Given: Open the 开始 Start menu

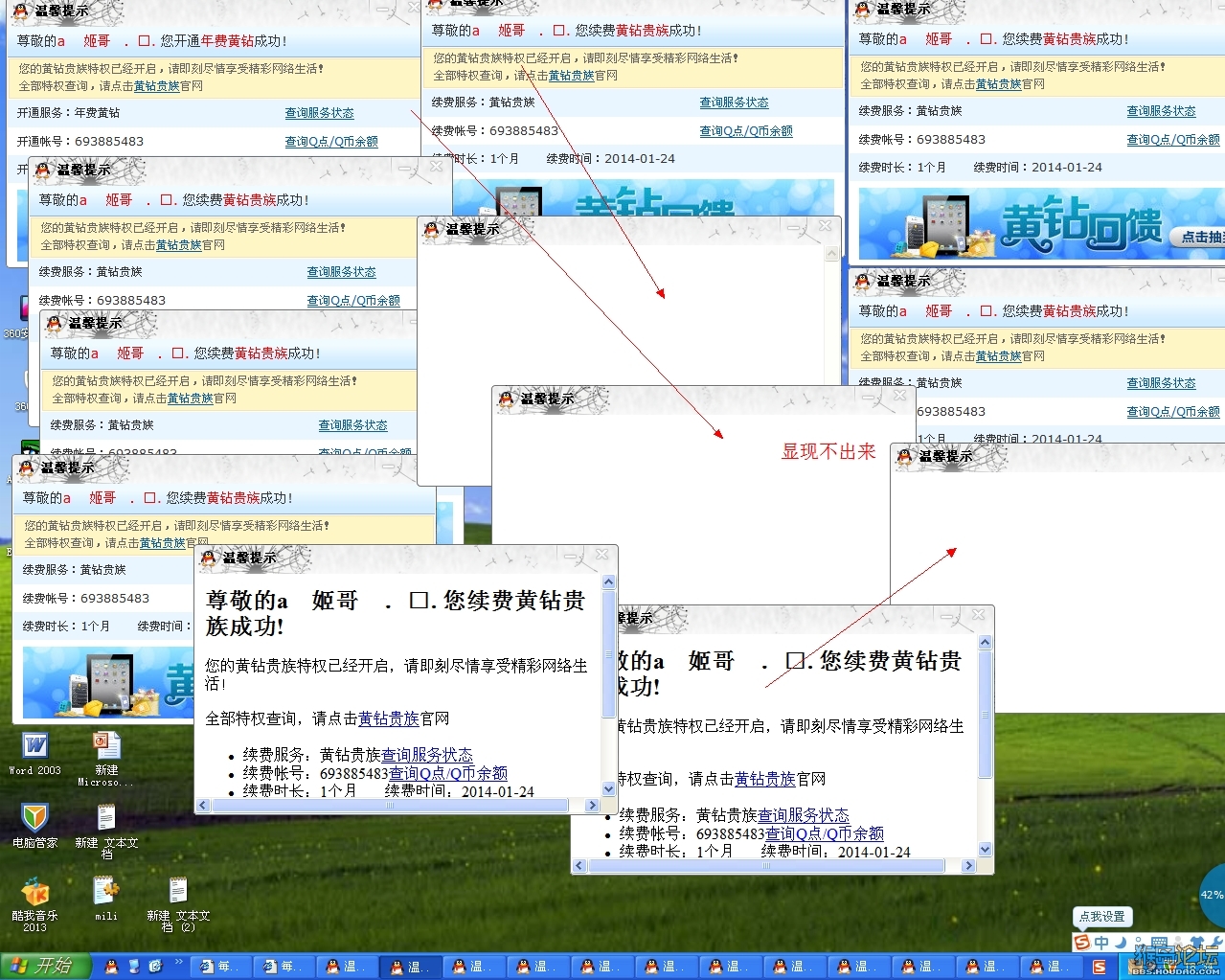Looking at the screenshot, I should [x=46, y=967].
